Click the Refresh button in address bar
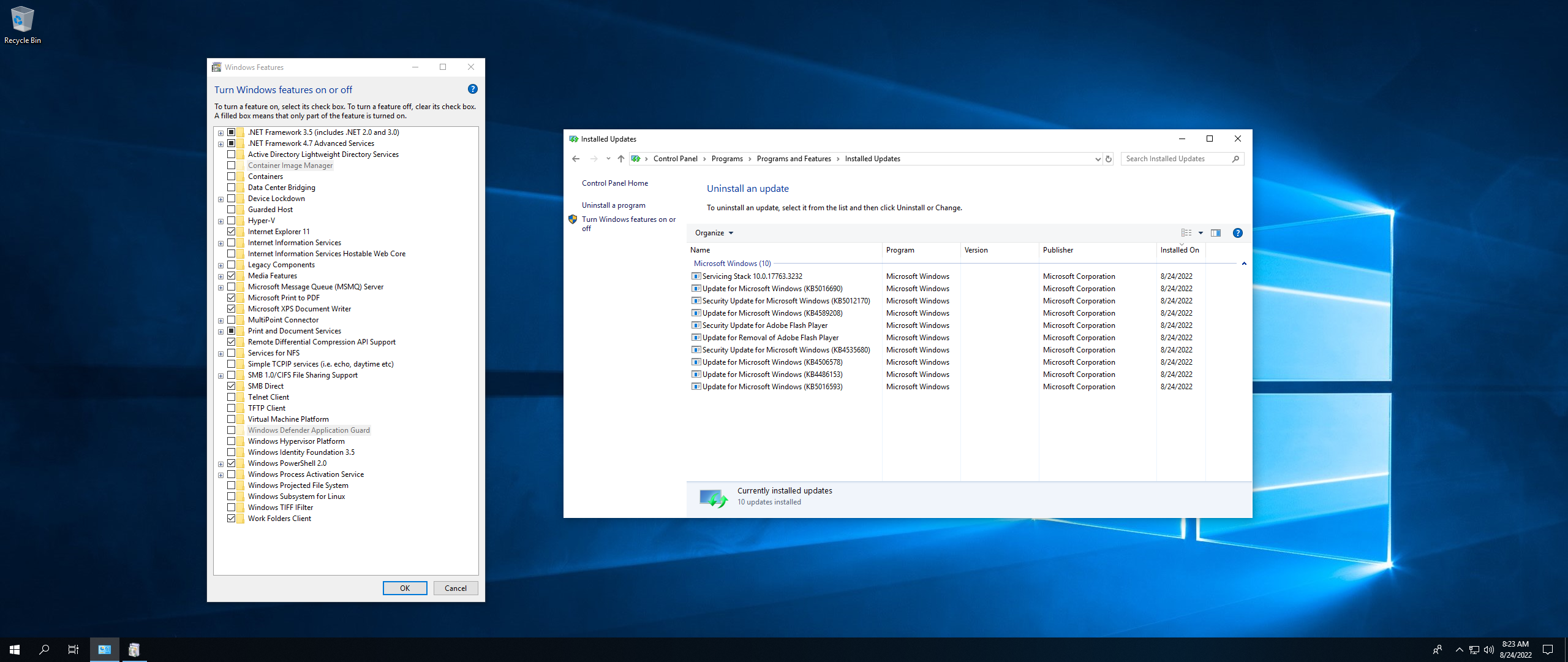Image resolution: width=1568 pixels, height=662 pixels. (1109, 159)
